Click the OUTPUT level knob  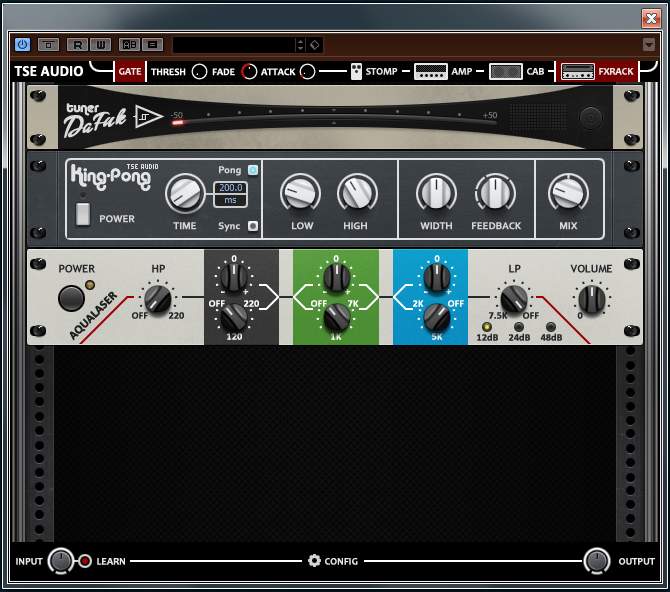(597, 561)
